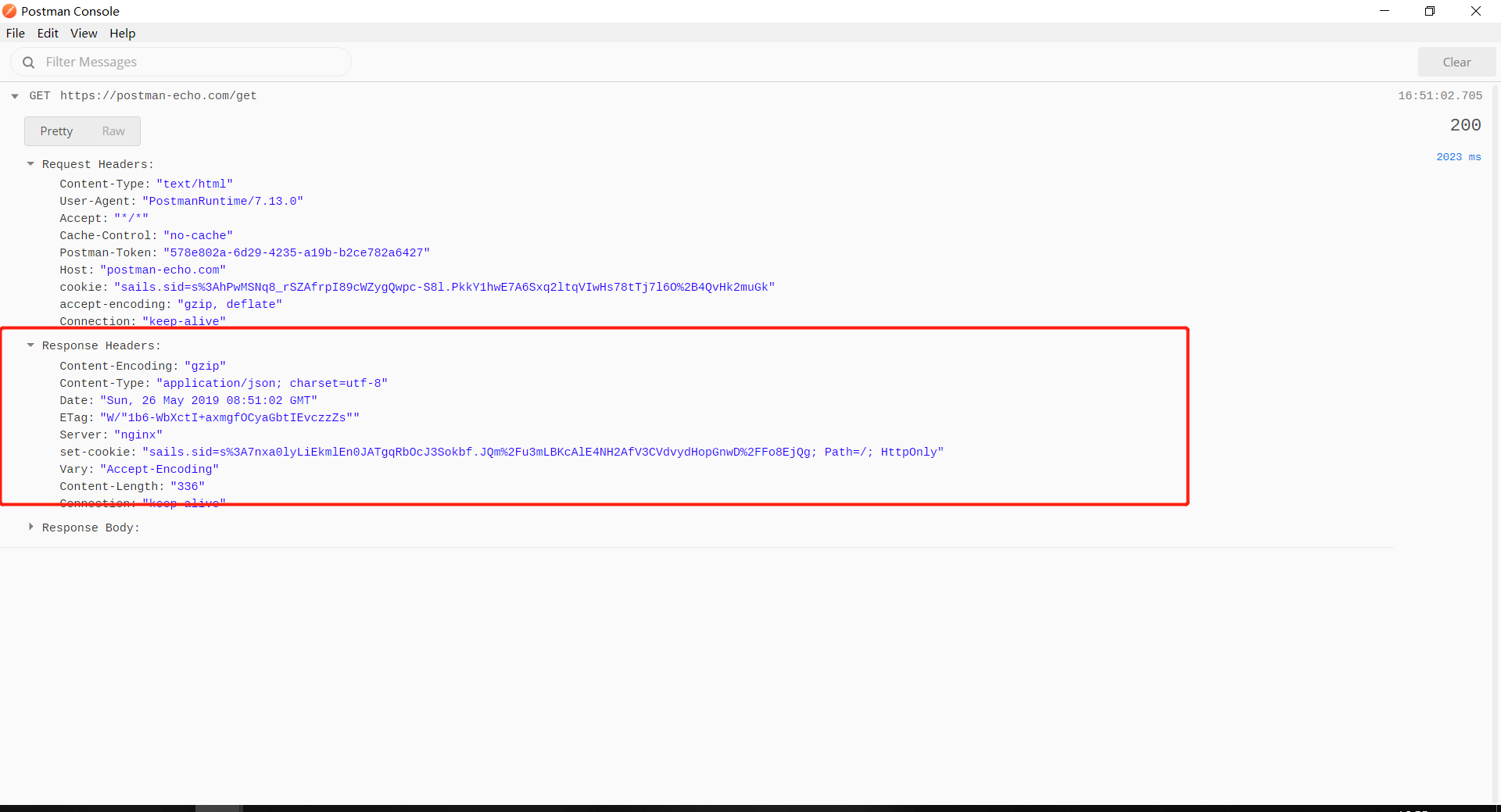Click the 16:51:02.705 timestamp

click(x=1440, y=95)
